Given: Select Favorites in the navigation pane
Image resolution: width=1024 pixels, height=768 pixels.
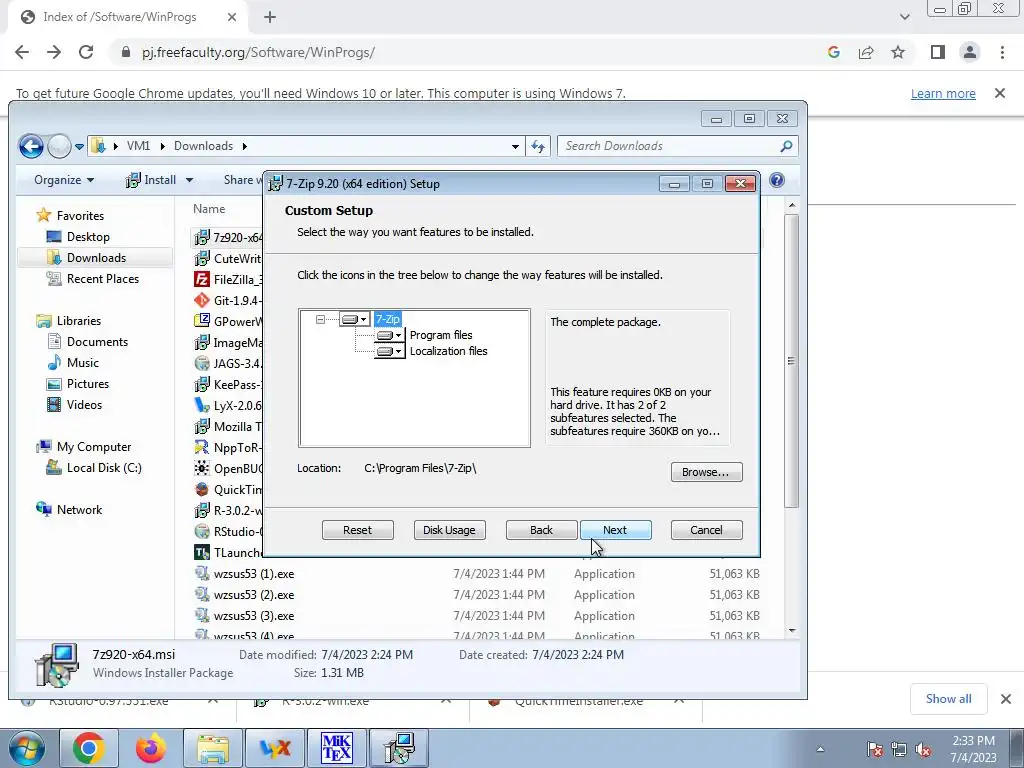Looking at the screenshot, I should tap(80, 216).
